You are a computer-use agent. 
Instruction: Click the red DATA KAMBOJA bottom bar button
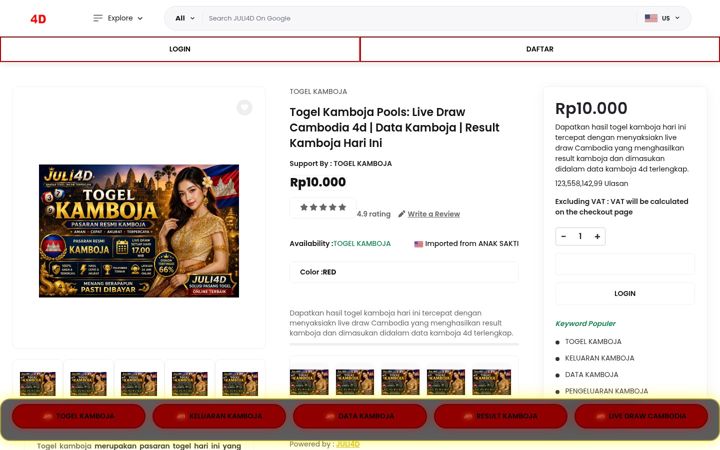pos(360,416)
